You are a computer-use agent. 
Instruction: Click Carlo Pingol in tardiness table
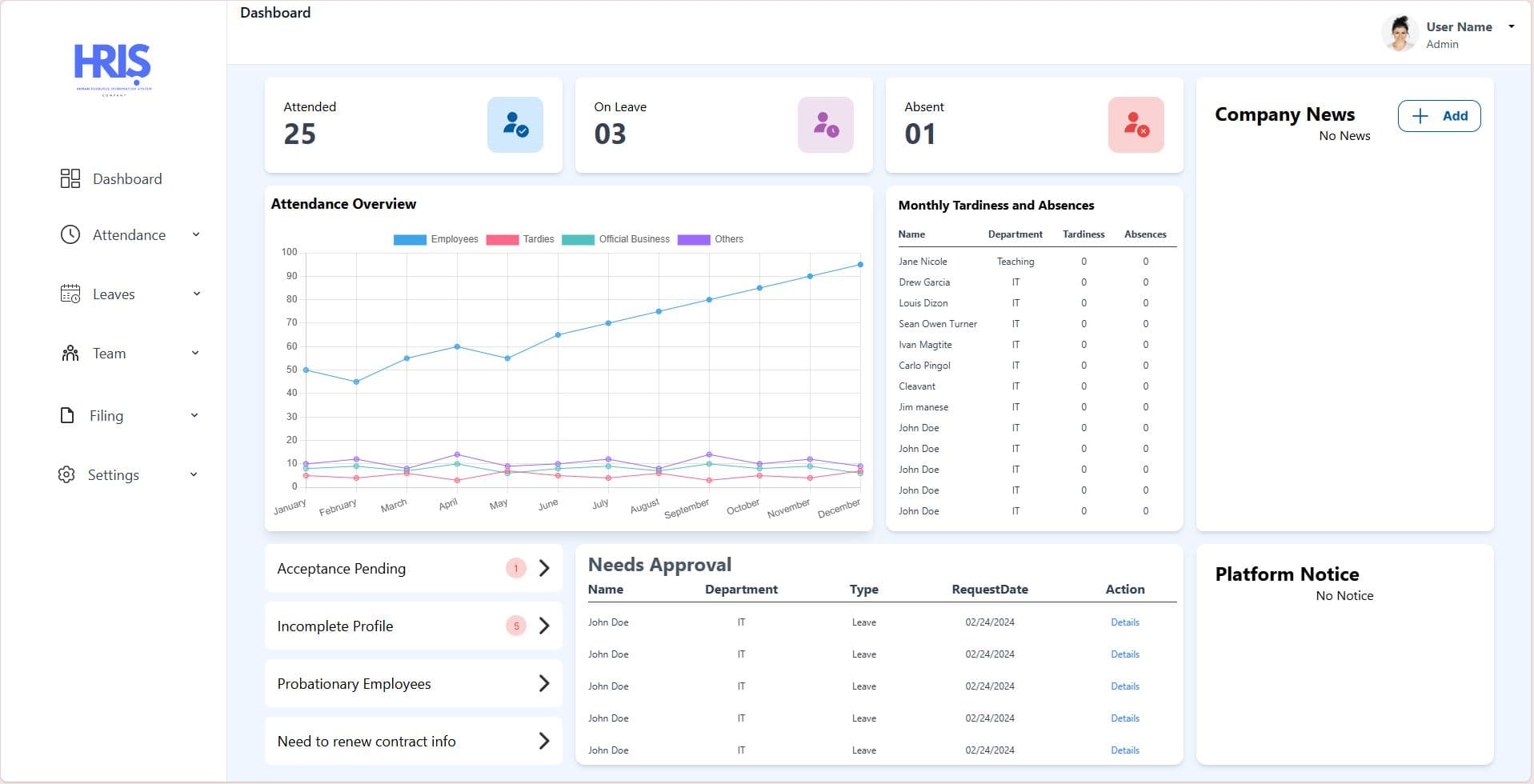coord(924,366)
